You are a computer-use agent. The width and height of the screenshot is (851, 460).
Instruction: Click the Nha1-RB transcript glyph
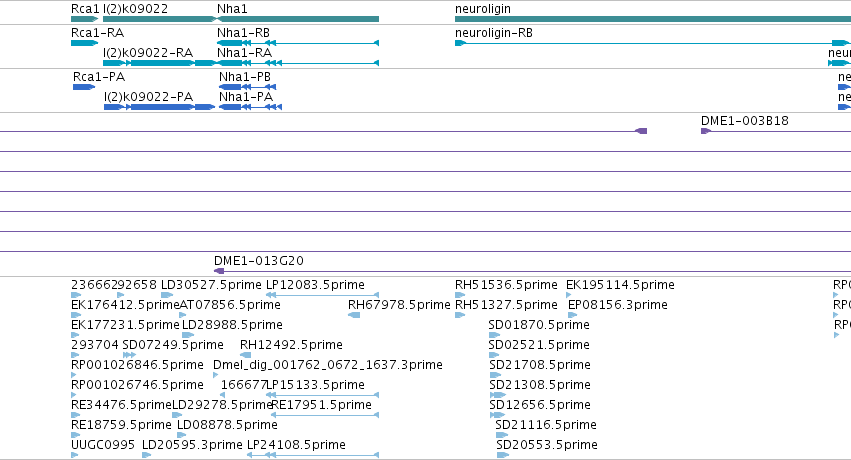tap(298, 43)
